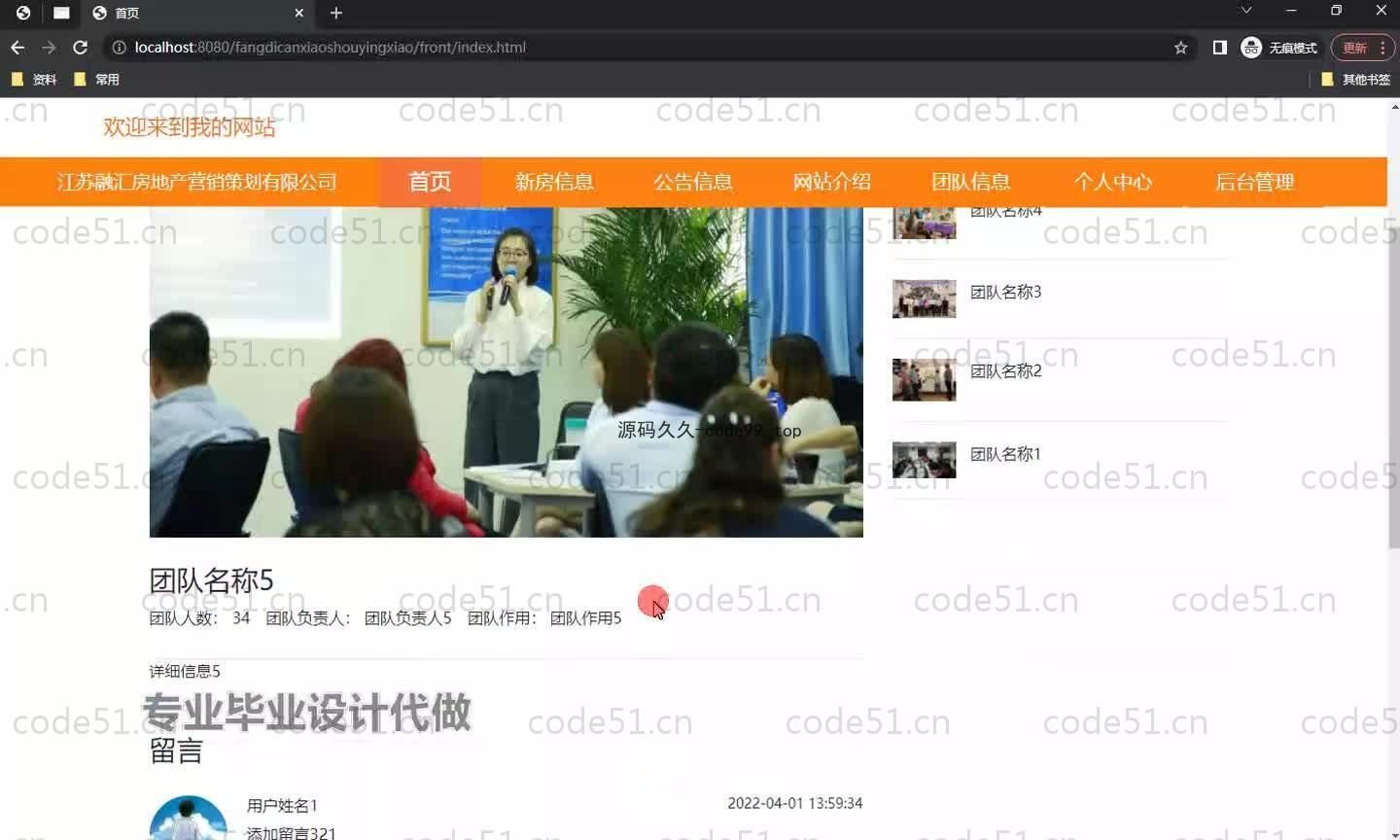Open the 其他书签 bookmarks folder

(x=1355, y=80)
